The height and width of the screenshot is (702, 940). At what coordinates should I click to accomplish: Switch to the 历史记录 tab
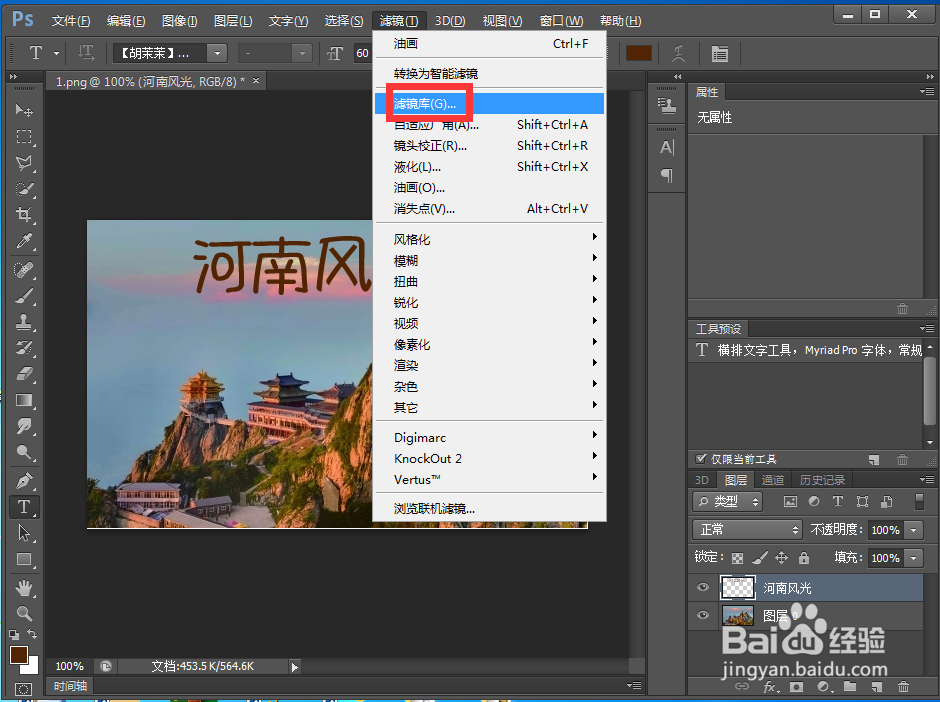coord(822,480)
